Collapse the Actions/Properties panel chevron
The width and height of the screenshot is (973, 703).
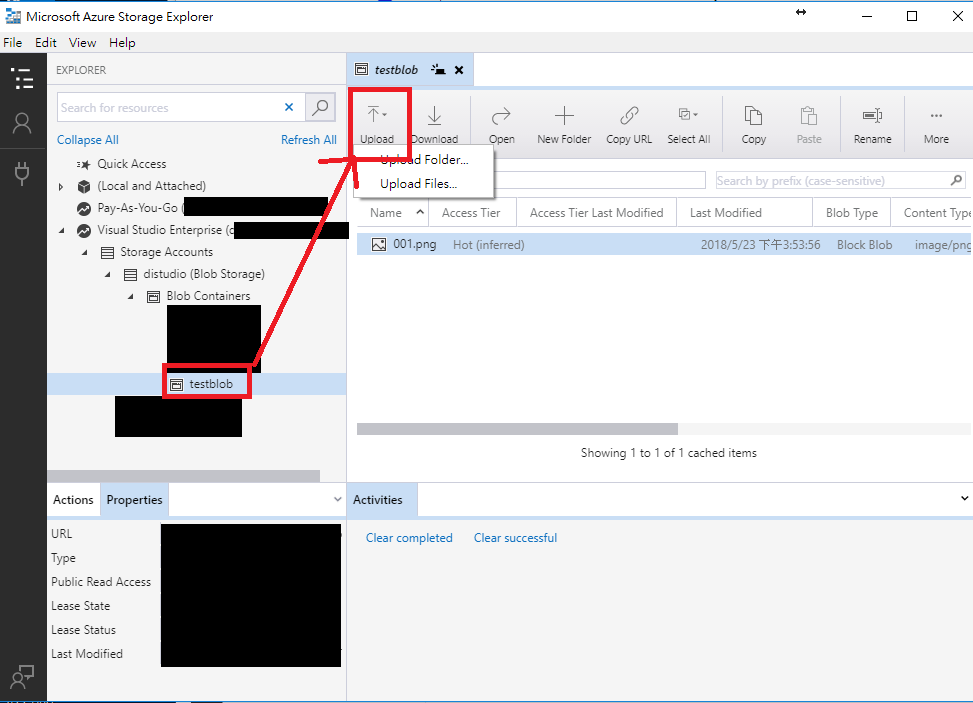coord(337,499)
